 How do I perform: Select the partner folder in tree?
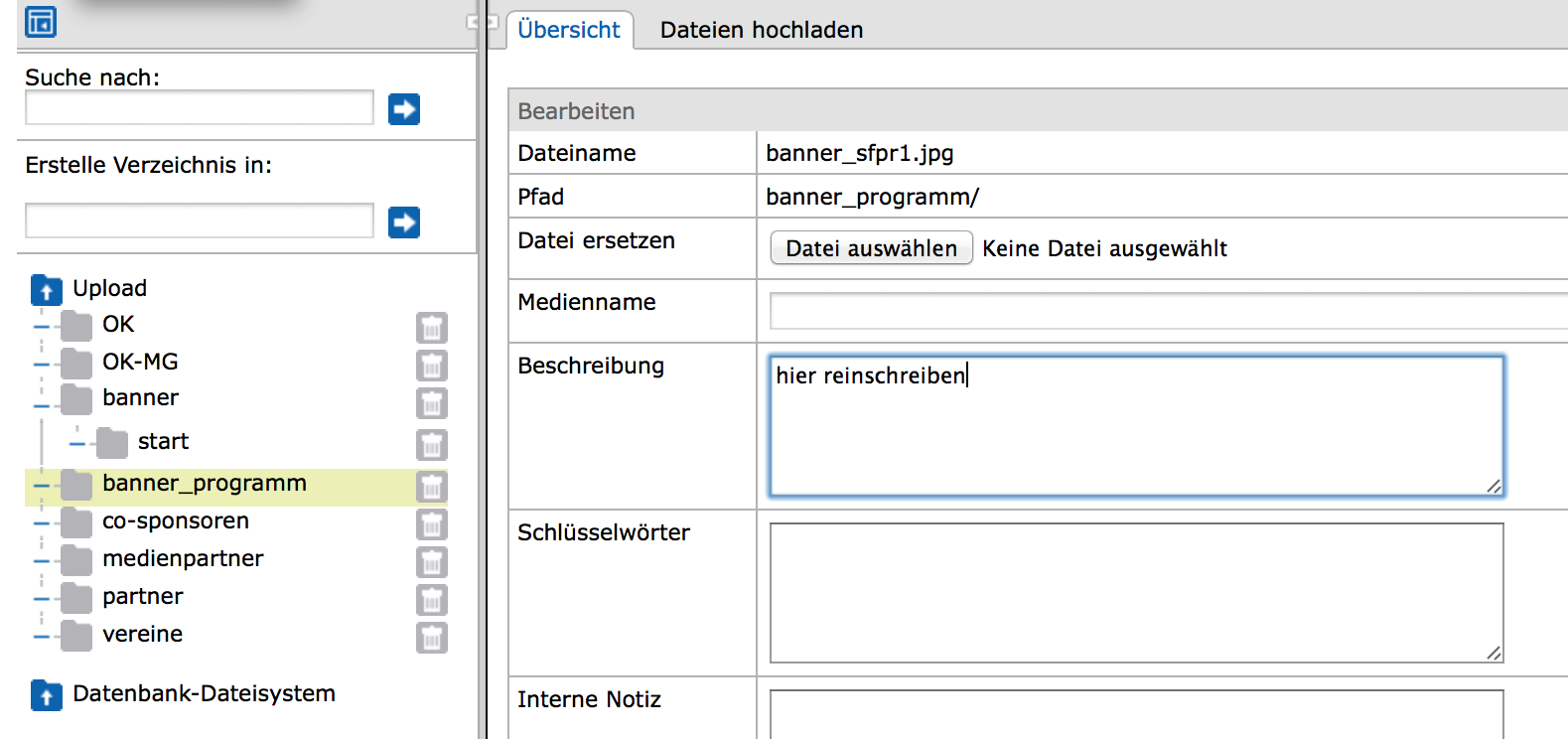click(142, 597)
